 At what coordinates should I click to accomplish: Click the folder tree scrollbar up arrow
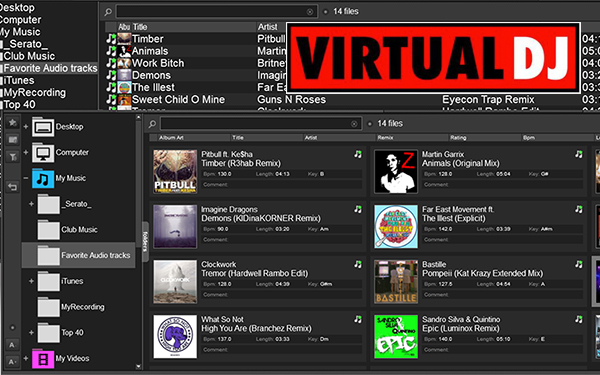tap(138, 118)
